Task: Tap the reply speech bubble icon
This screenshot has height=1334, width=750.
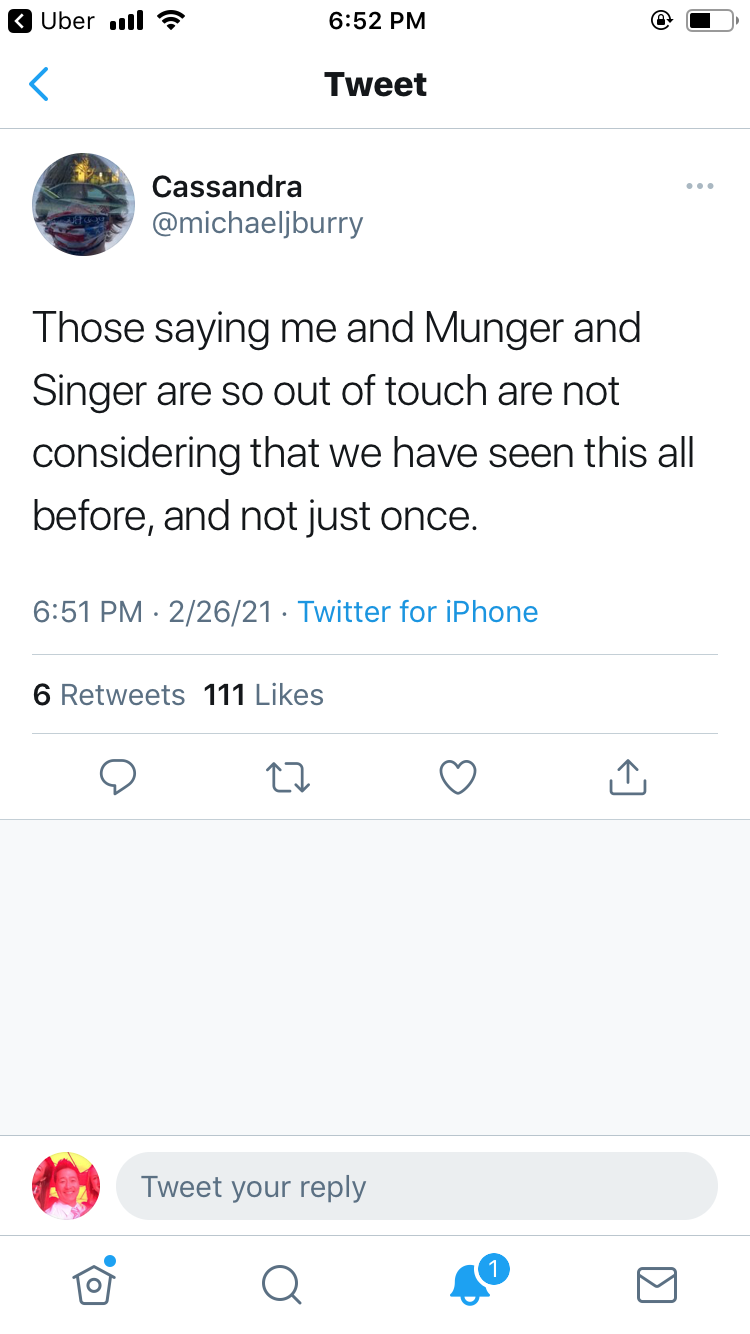Action: pyautogui.click(x=118, y=777)
